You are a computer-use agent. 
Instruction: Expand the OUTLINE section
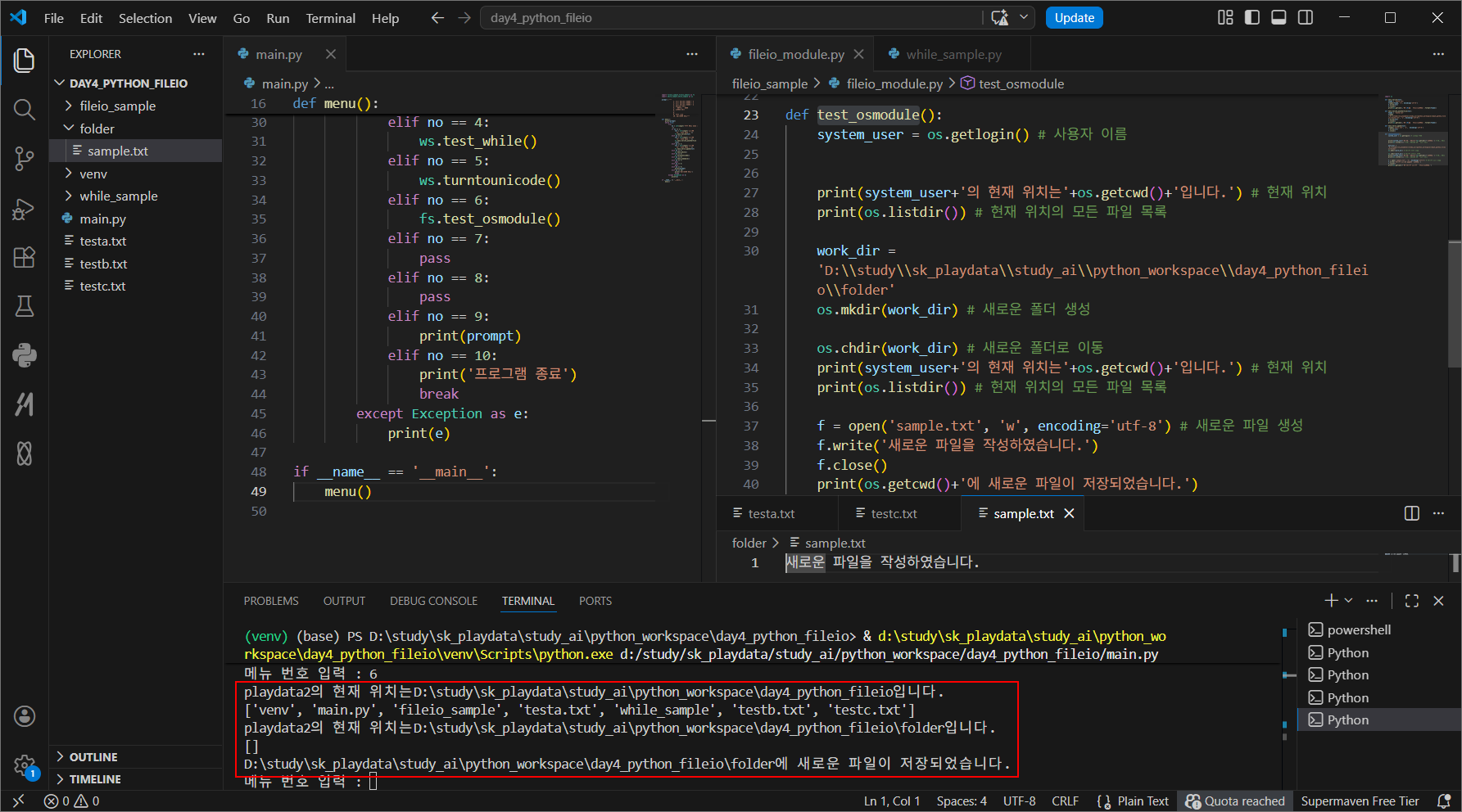click(x=136, y=757)
